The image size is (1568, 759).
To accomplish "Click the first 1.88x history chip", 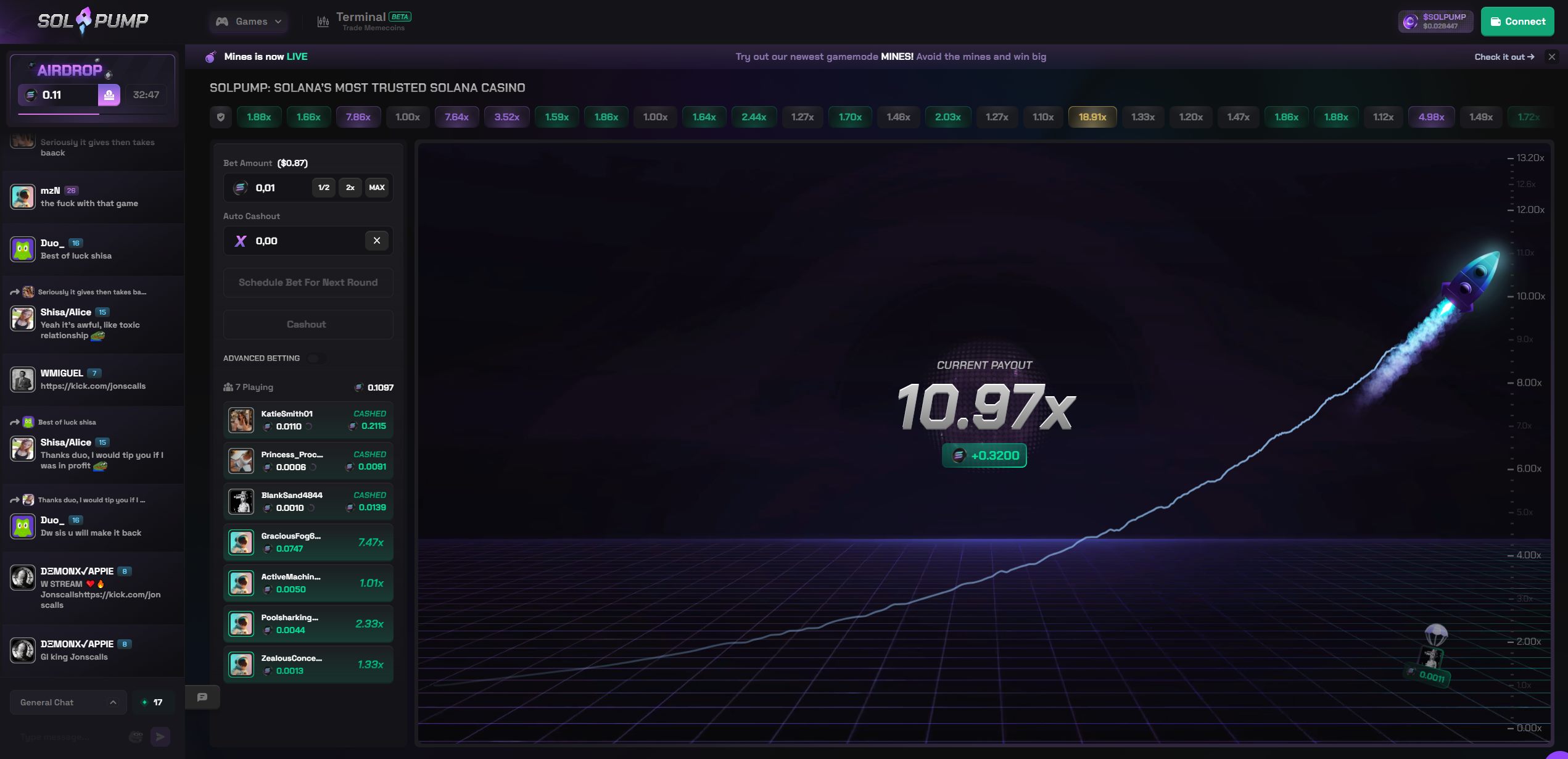I will click(x=259, y=117).
